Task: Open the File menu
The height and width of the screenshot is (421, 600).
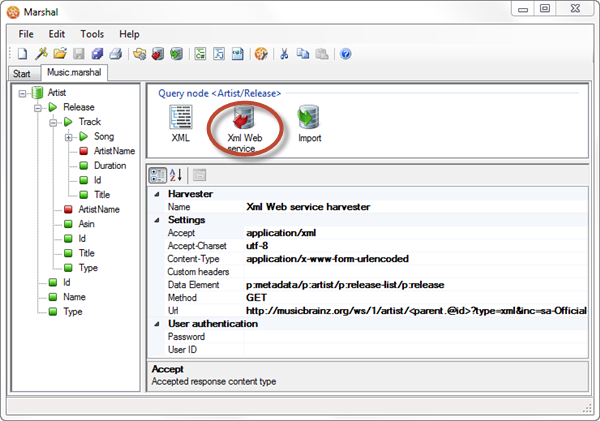Action: 26,34
